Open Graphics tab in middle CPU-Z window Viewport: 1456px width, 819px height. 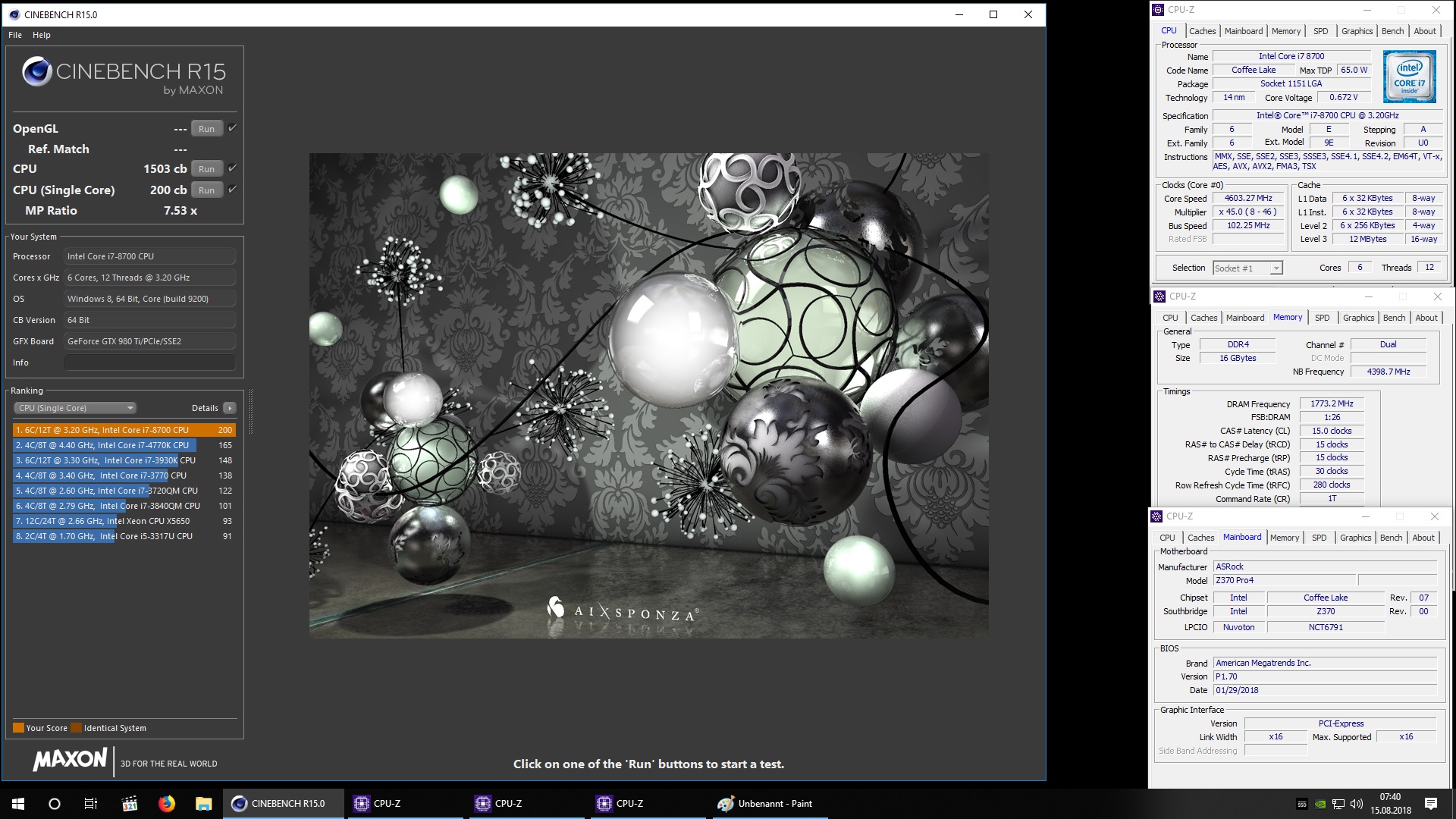pyautogui.click(x=1358, y=318)
